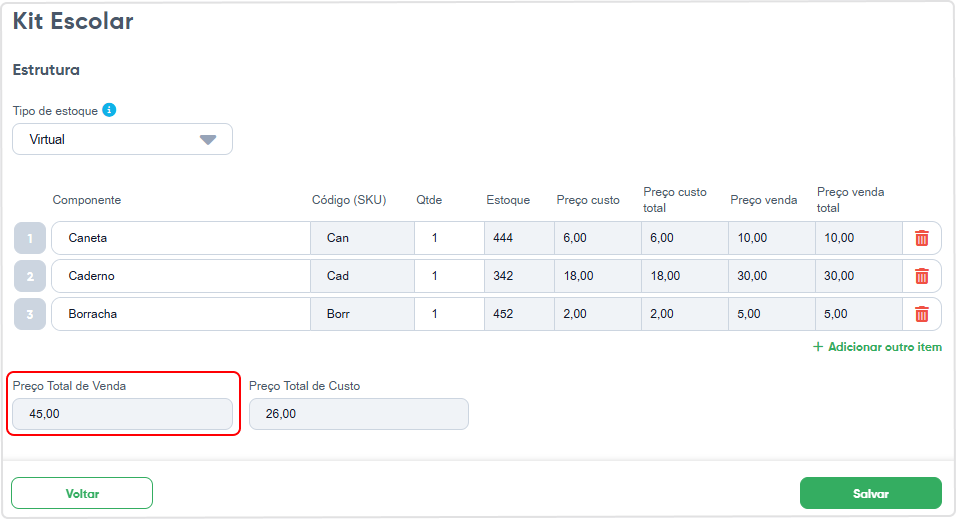This screenshot has width=956, height=519.
Task: Select the row number 2 handle
Action: point(30,276)
